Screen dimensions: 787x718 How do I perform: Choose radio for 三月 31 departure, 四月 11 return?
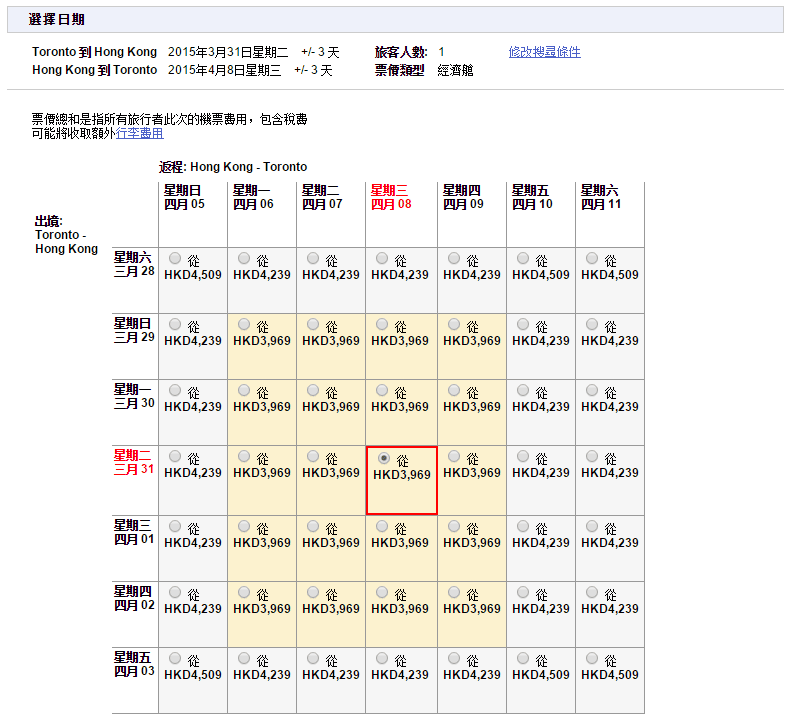point(593,457)
